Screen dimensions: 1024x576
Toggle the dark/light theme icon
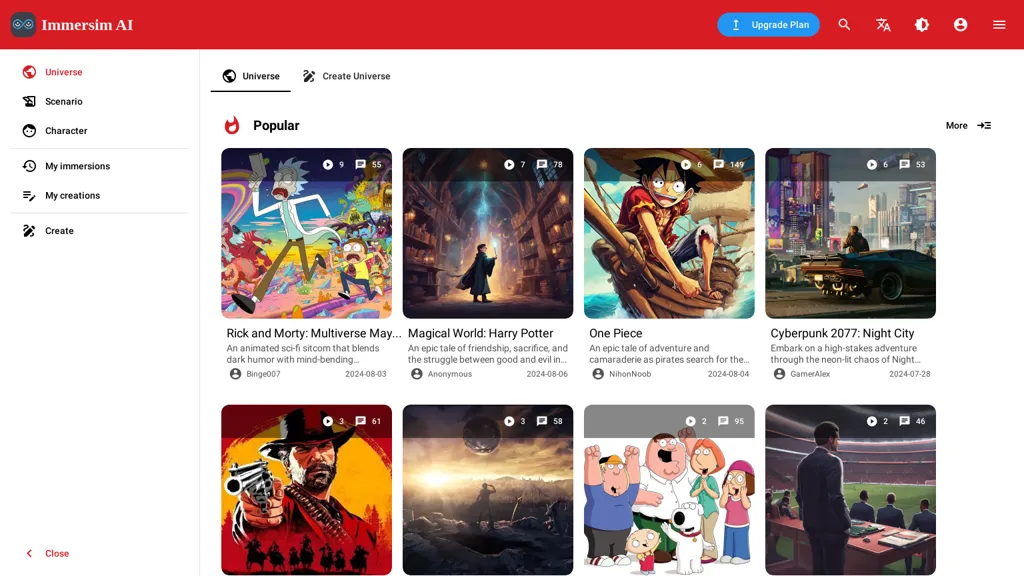(921, 25)
